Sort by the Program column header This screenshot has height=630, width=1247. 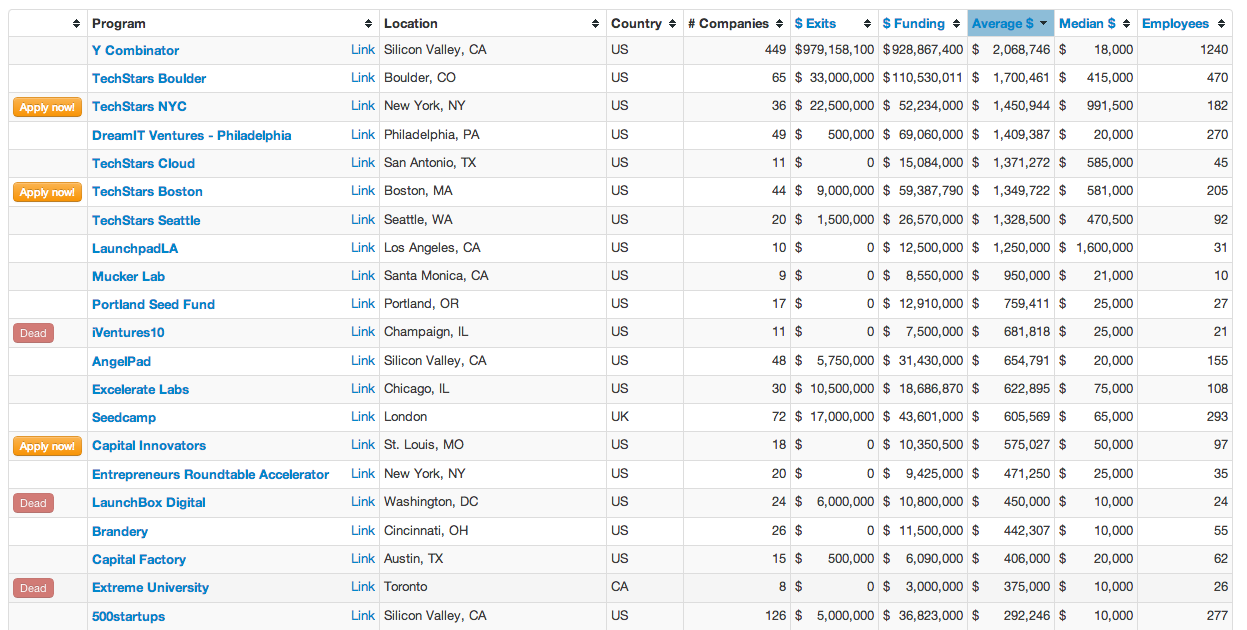point(232,23)
